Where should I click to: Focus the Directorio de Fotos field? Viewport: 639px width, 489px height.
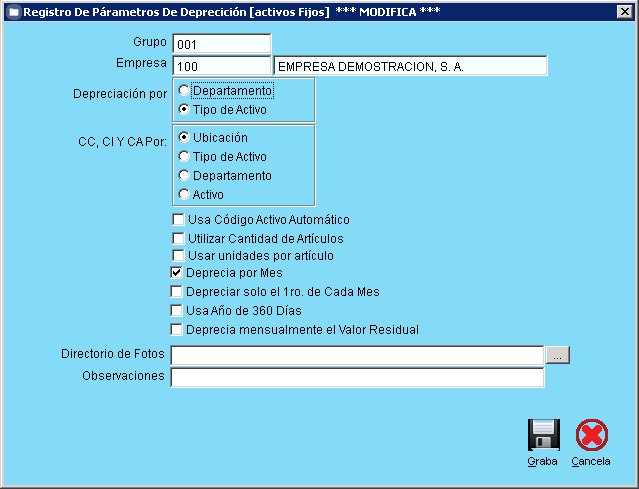pos(357,355)
